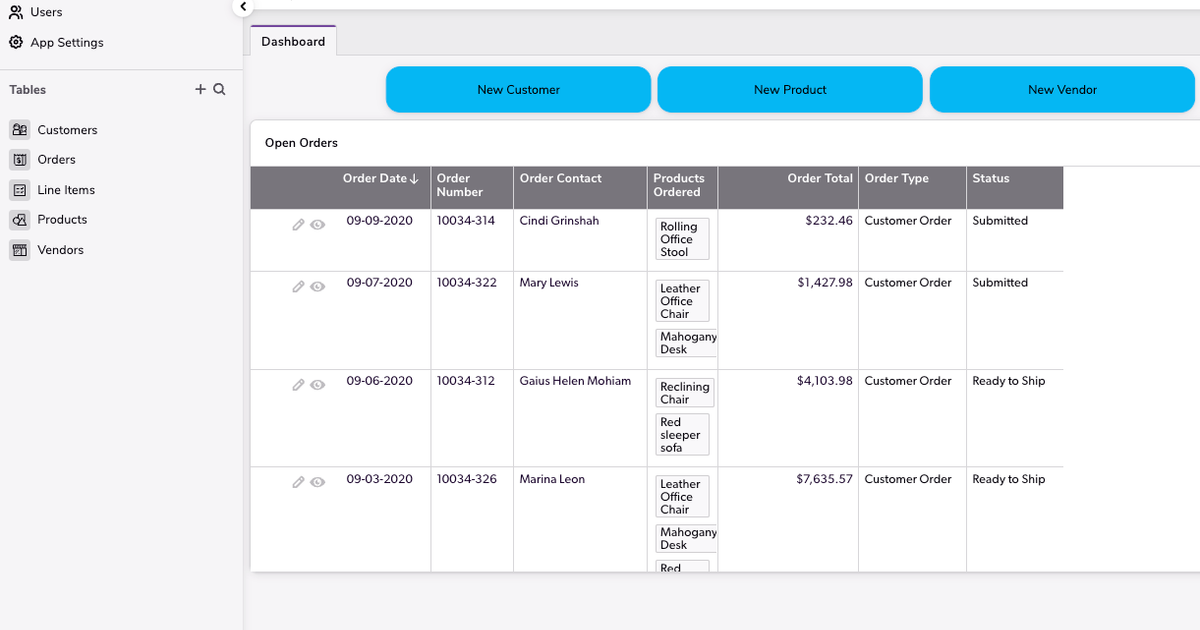1200x630 pixels.
Task: Open the Products table link
Action: point(62,220)
